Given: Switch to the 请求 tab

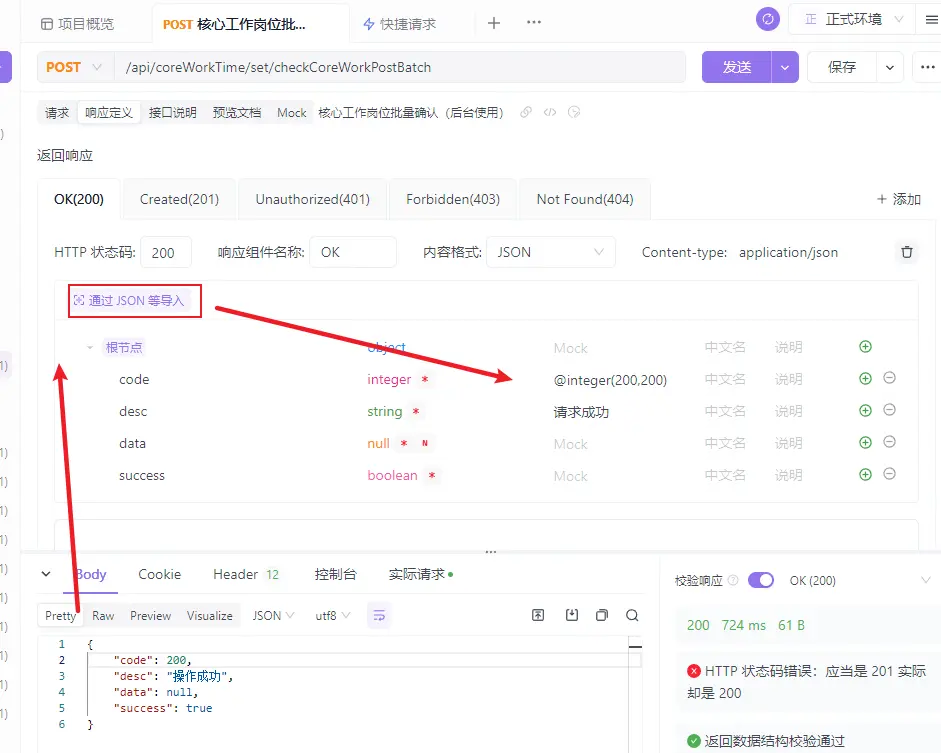Looking at the screenshot, I should tap(57, 113).
